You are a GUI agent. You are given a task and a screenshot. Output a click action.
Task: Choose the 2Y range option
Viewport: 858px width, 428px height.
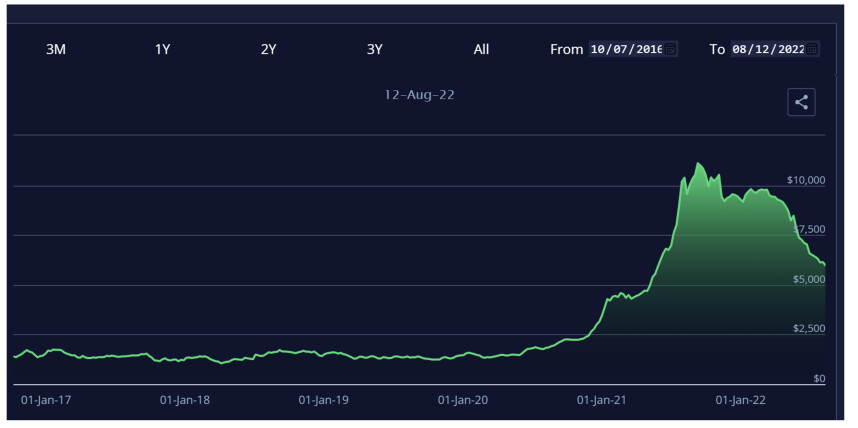[x=268, y=49]
